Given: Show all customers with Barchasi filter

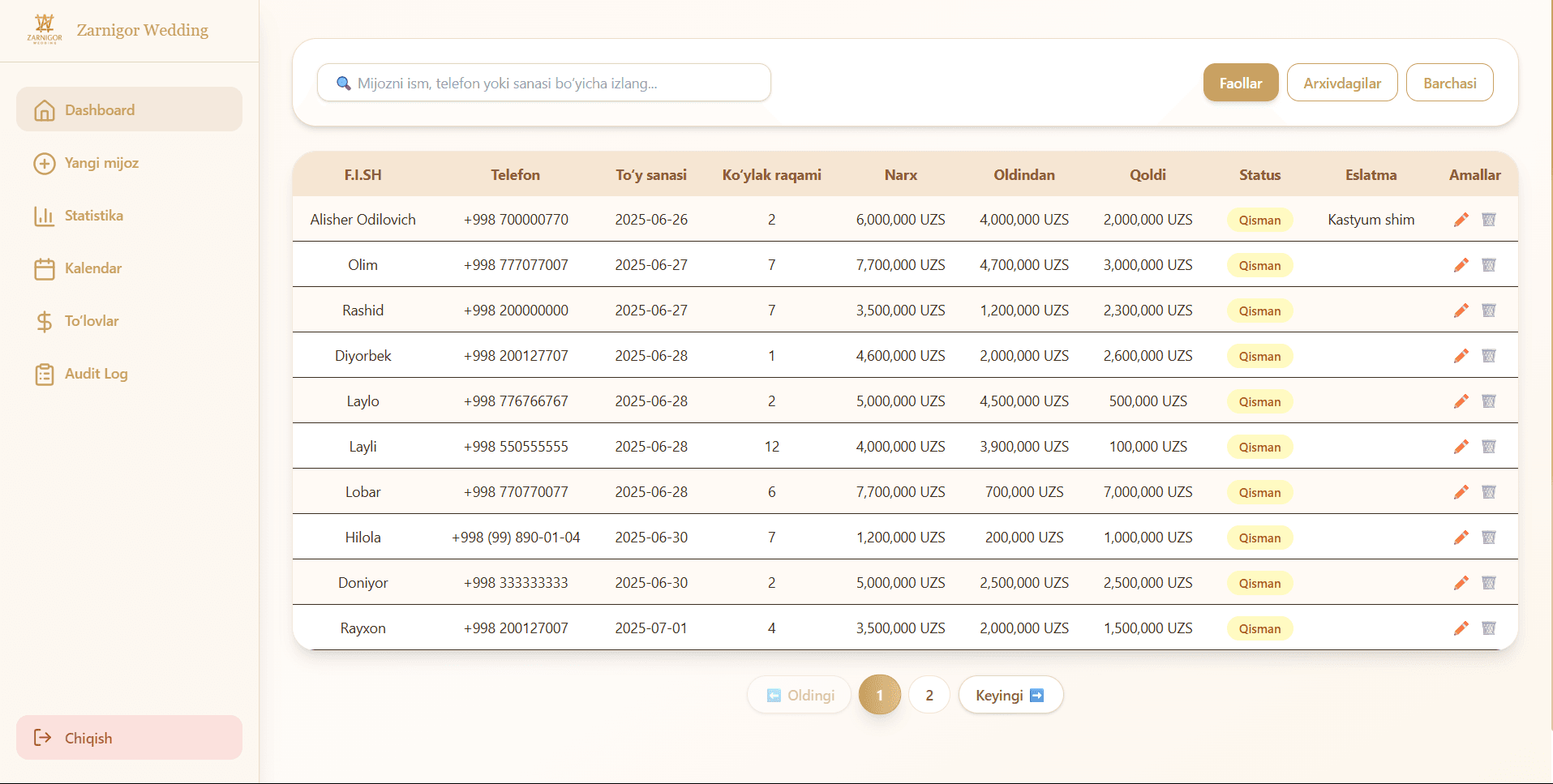Looking at the screenshot, I should [1449, 83].
